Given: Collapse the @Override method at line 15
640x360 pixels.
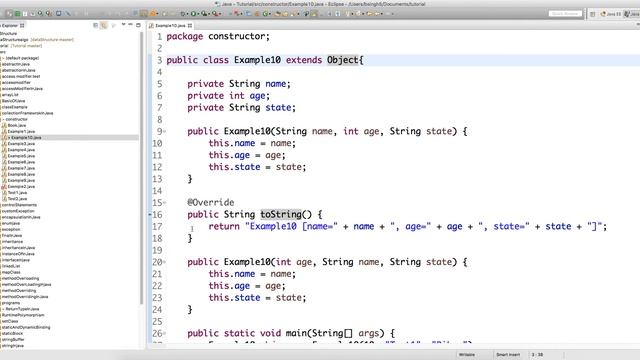Looking at the screenshot, I should click(x=164, y=202).
